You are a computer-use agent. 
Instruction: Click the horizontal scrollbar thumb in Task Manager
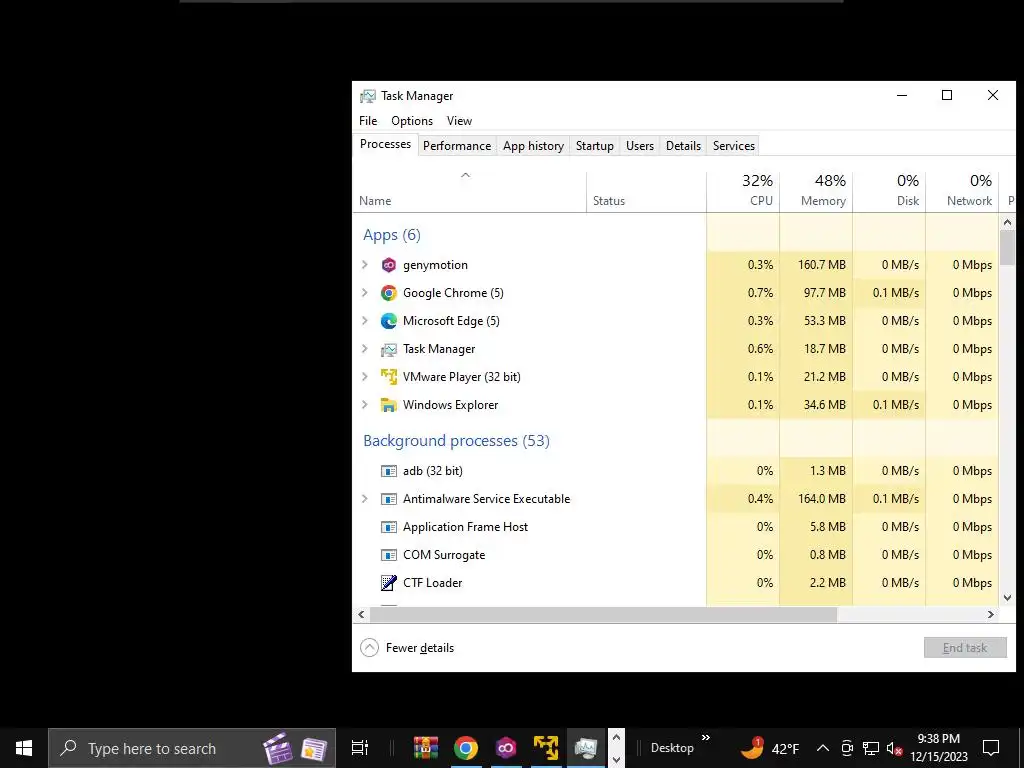(x=603, y=615)
